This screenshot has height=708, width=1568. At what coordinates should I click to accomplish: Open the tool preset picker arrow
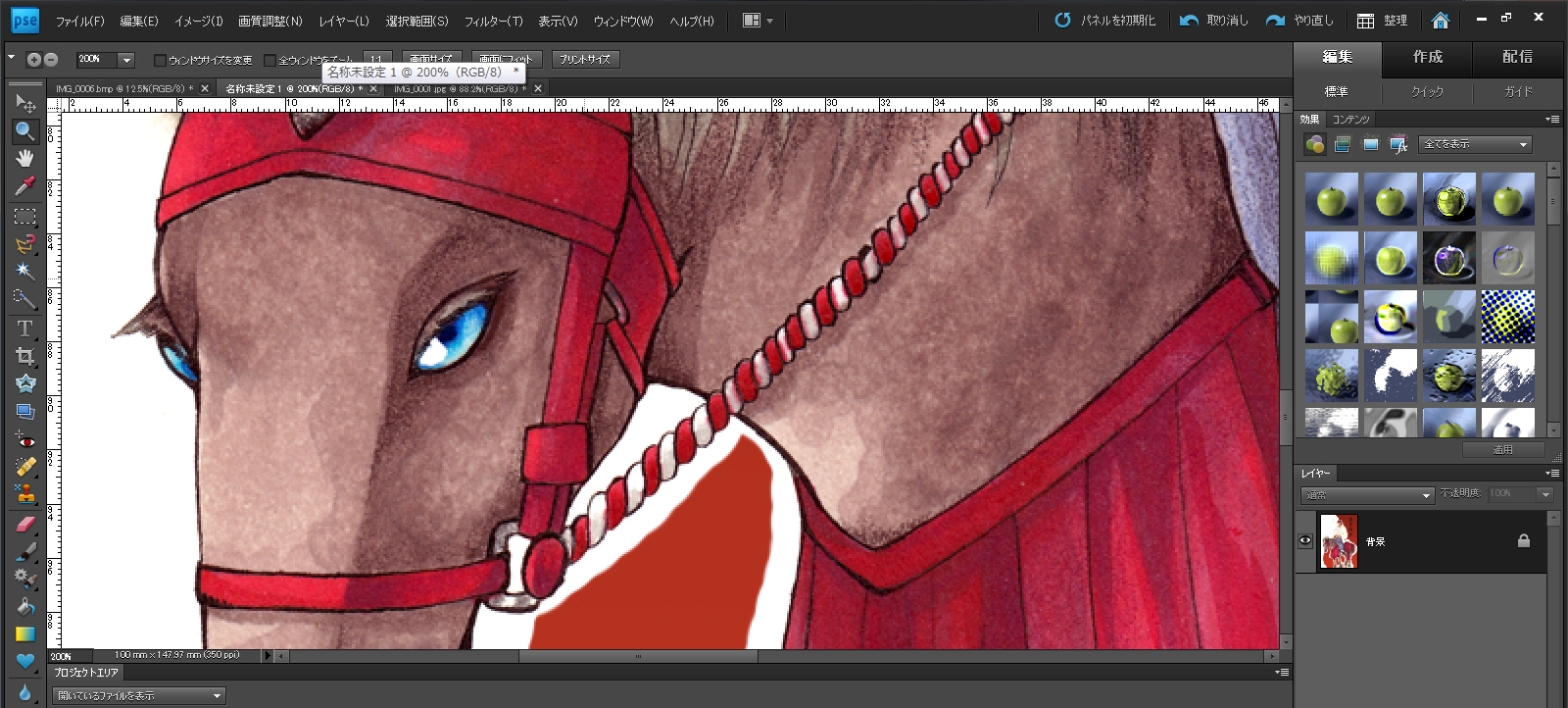pos(12,58)
